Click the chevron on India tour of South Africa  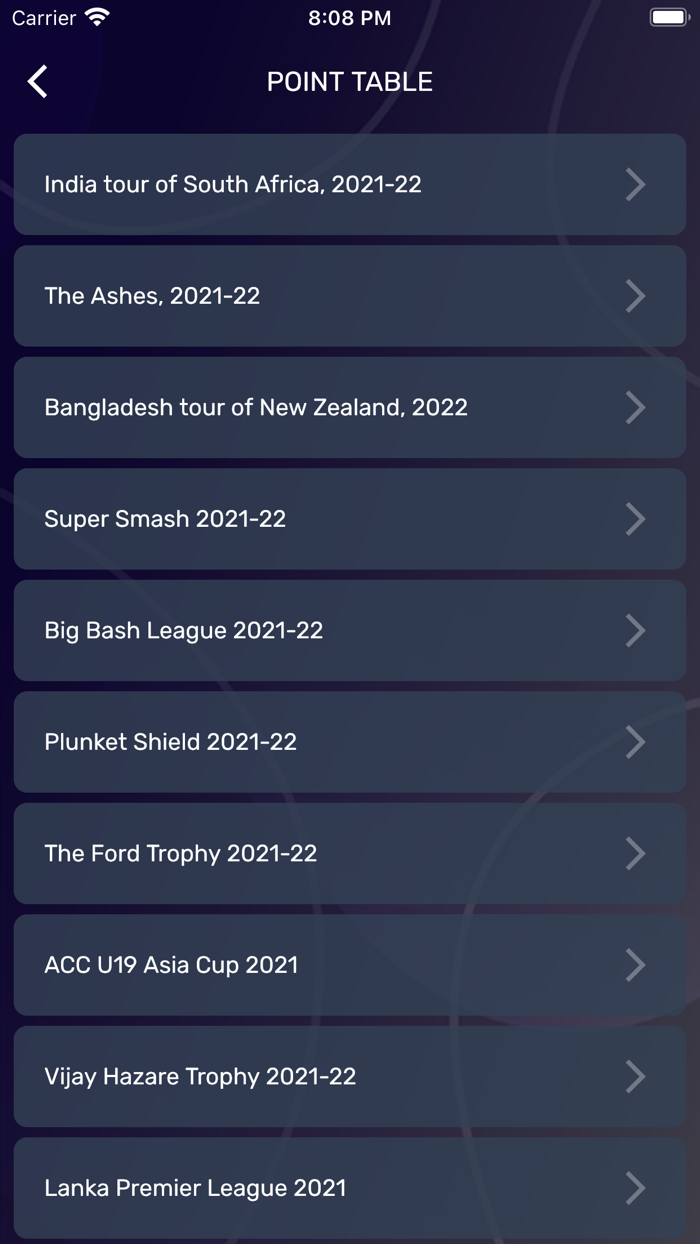point(636,184)
